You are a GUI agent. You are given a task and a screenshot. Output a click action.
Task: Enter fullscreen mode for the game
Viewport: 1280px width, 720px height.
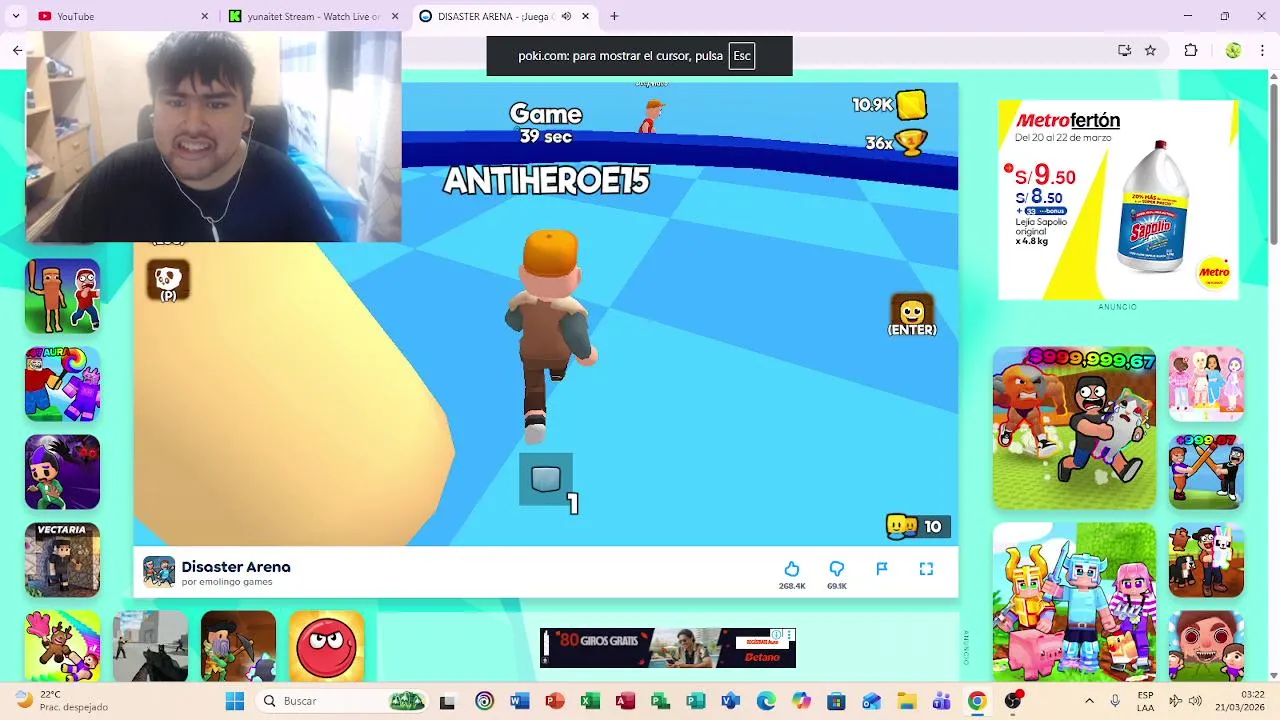pos(926,568)
